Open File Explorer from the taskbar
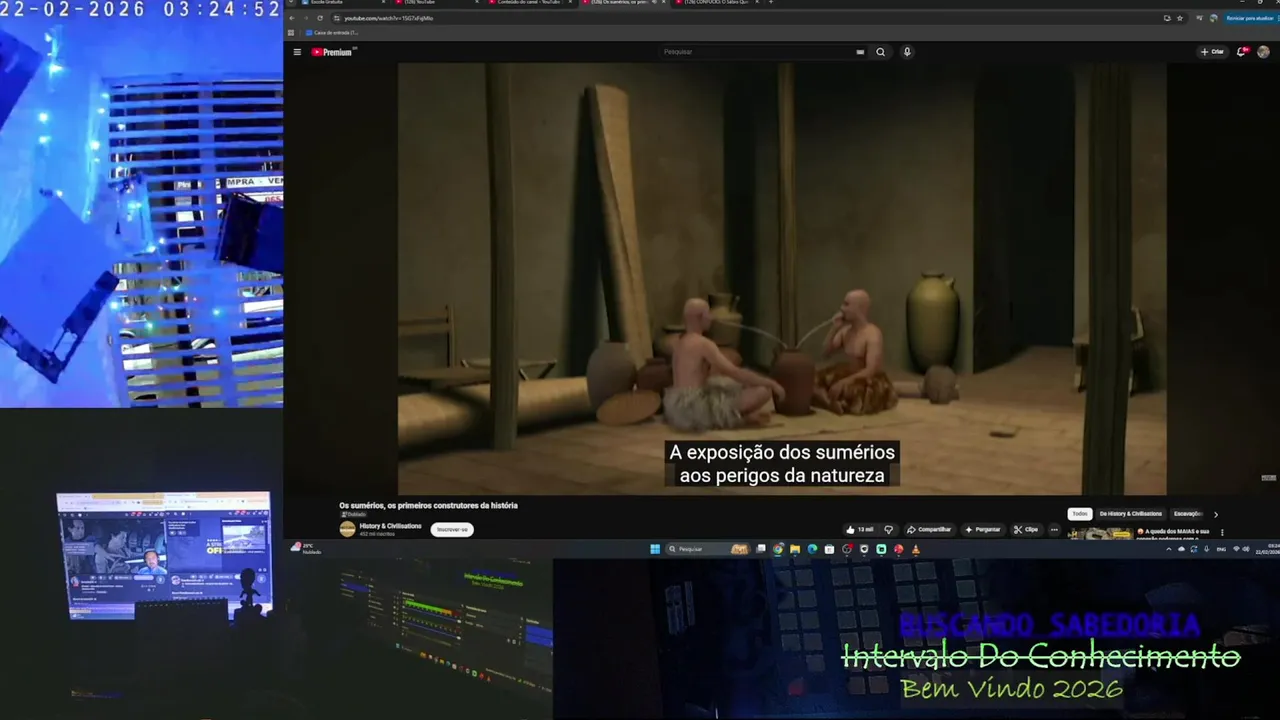The image size is (1280, 720). (x=795, y=549)
